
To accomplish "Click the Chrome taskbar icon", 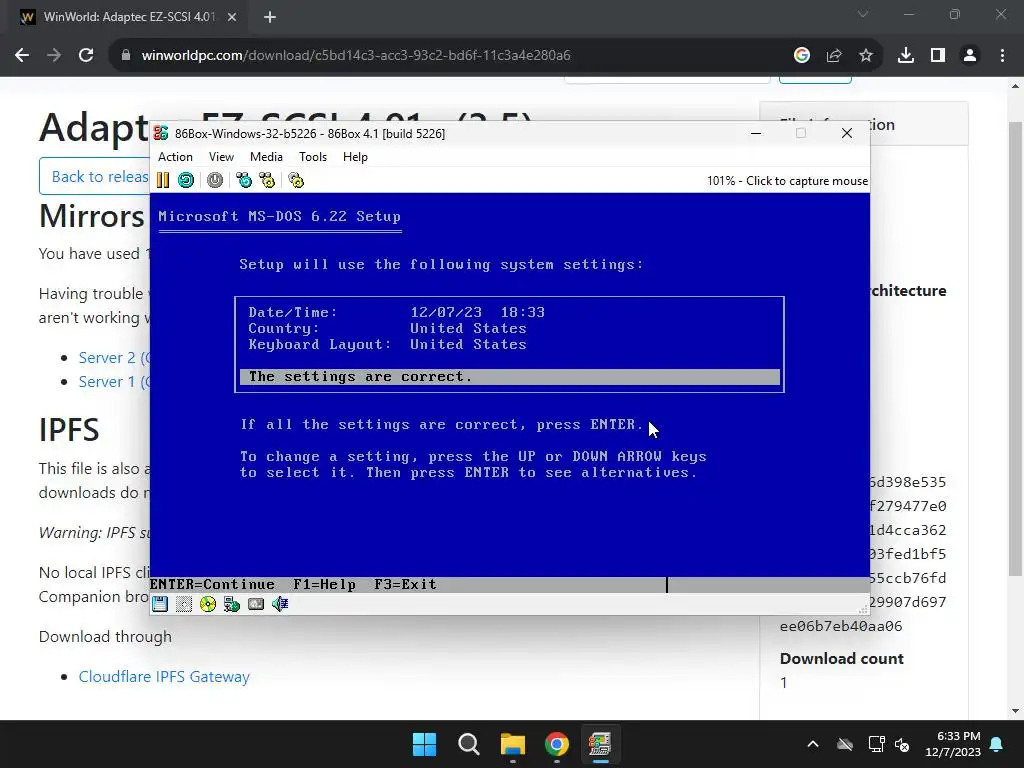I will click(x=556, y=744).
